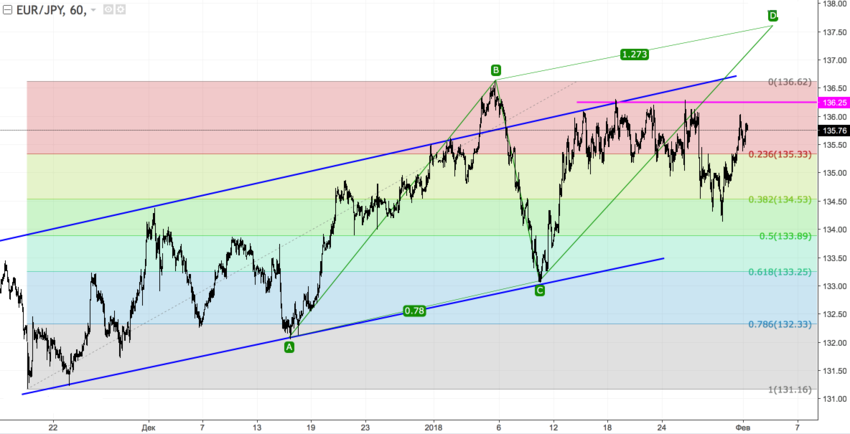Click the 138.00 value on the price scale

point(833,4)
